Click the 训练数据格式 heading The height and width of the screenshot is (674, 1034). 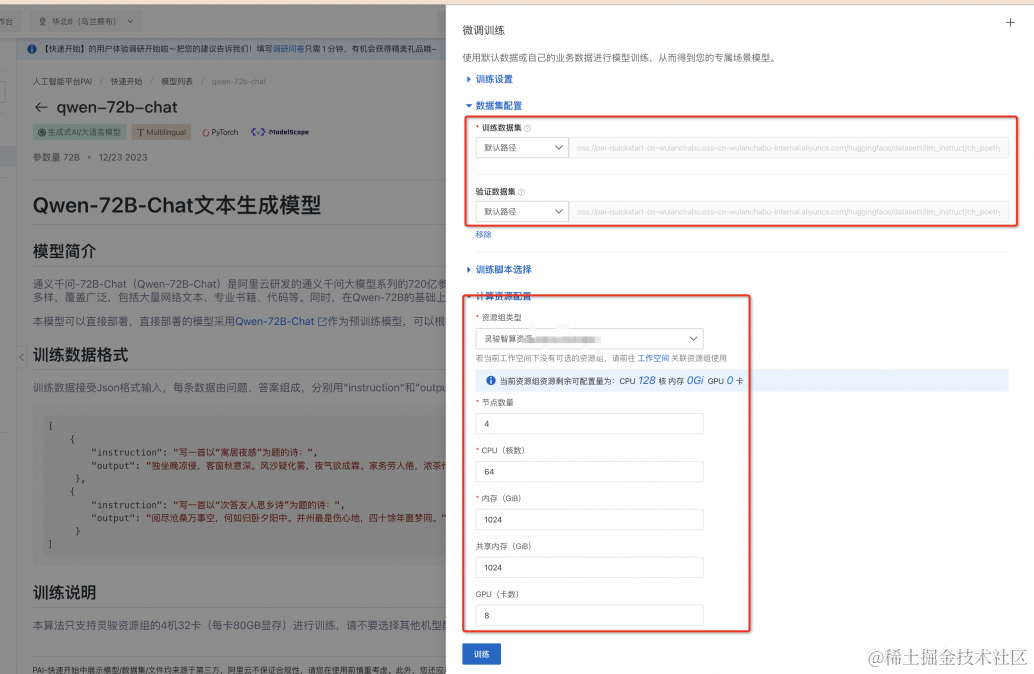[80, 355]
